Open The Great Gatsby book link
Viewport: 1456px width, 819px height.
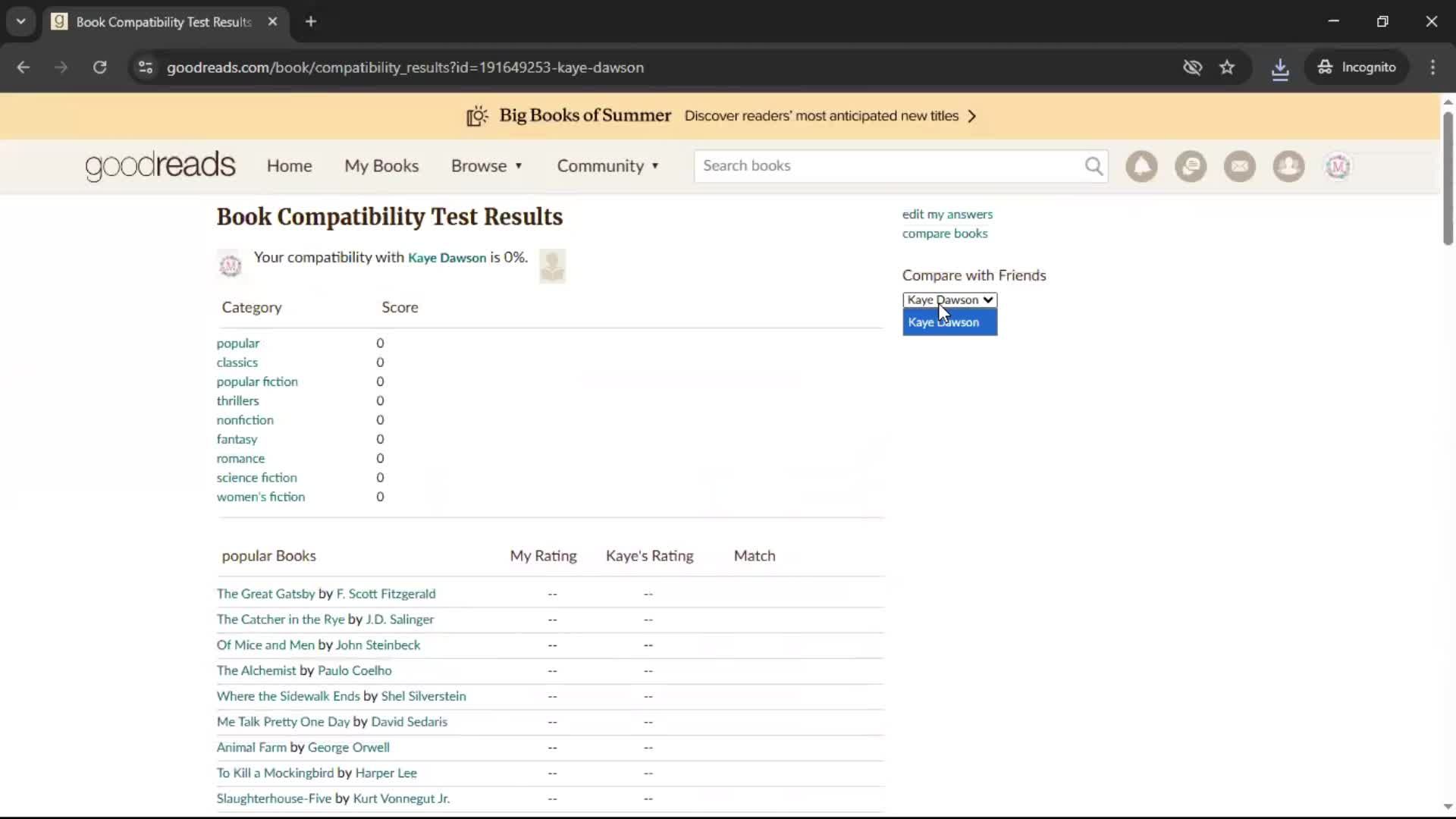(x=265, y=594)
